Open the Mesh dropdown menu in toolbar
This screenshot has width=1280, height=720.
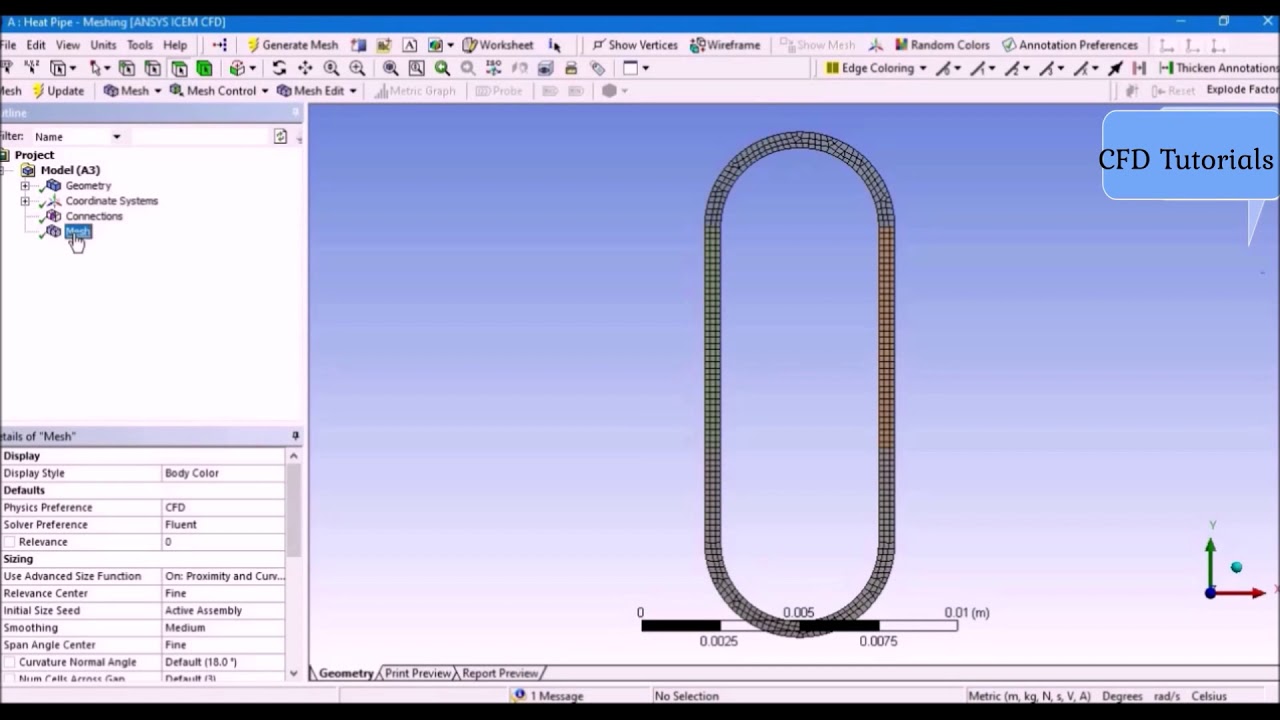[132, 90]
